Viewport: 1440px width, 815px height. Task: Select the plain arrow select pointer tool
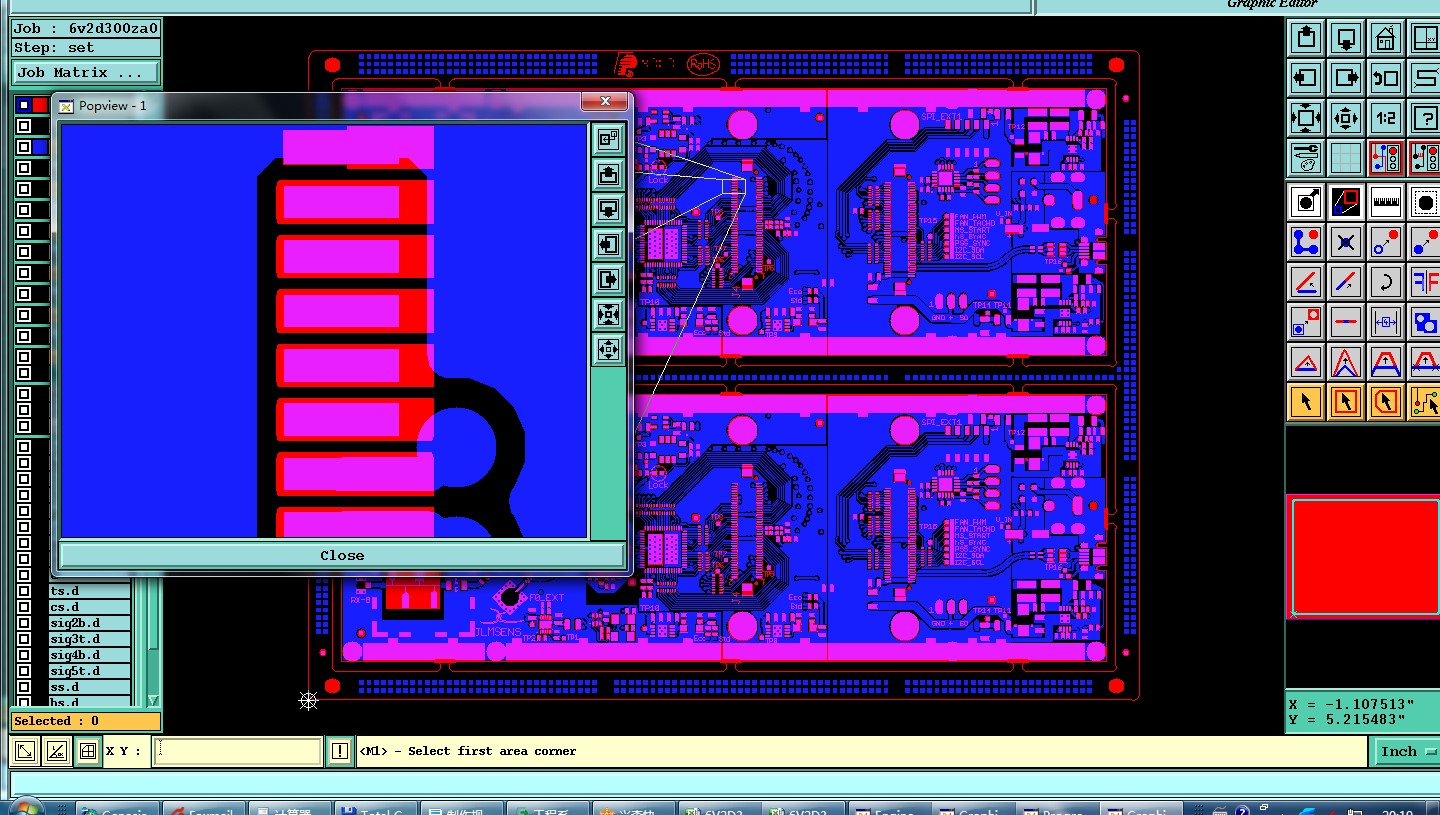click(1306, 402)
